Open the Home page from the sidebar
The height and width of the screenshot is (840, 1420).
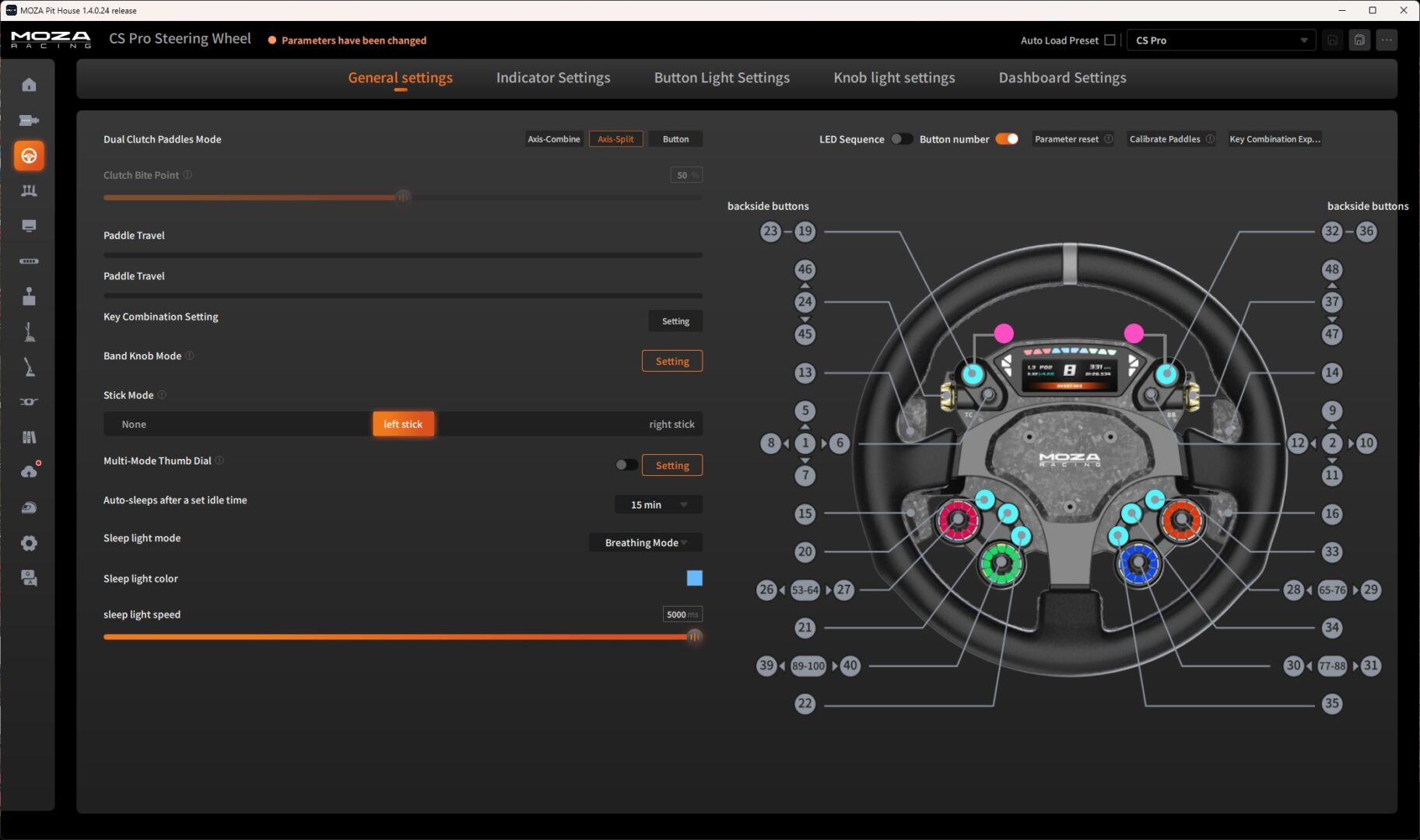[x=29, y=85]
